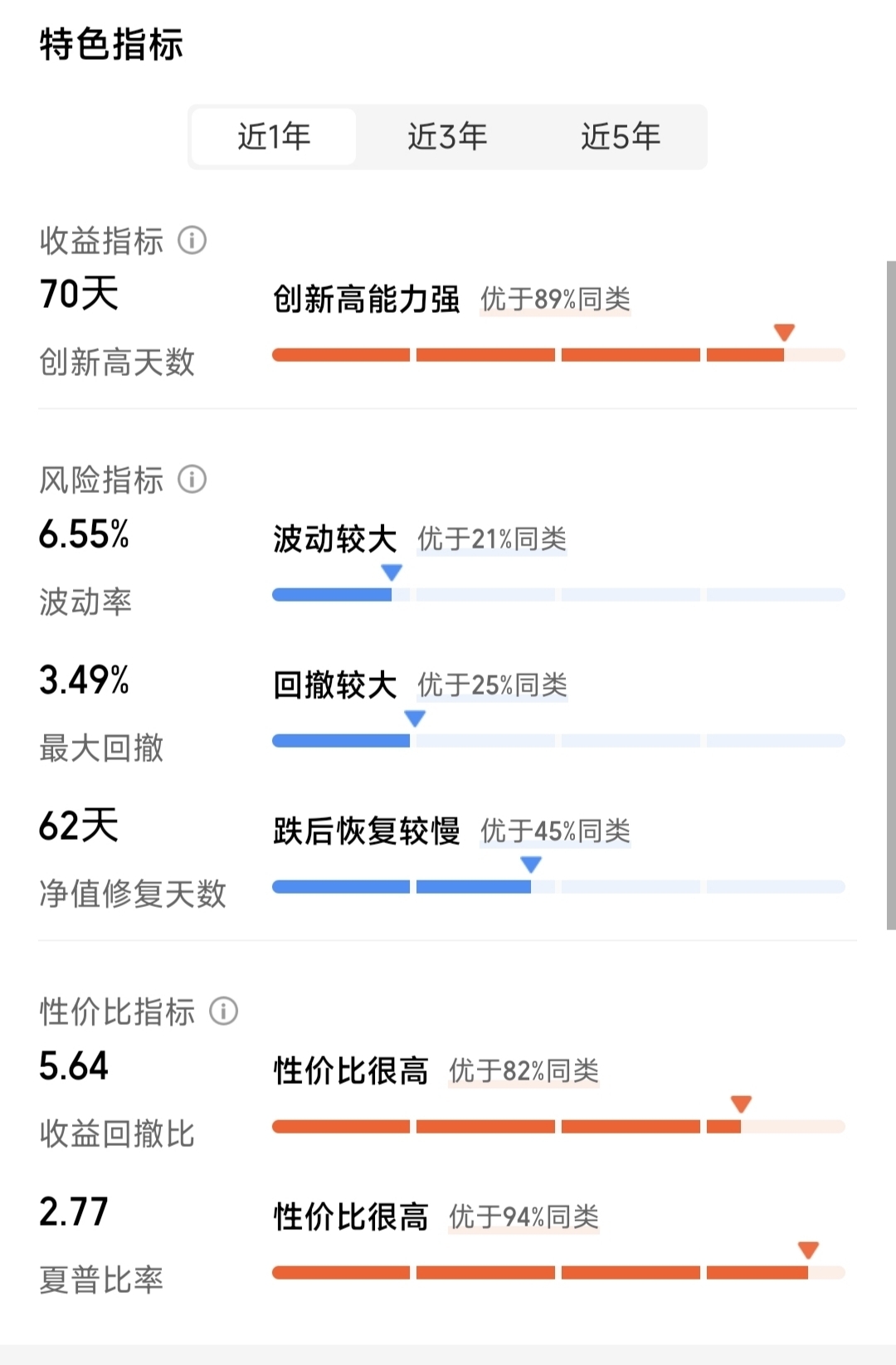Screen dimensions: 896x1365
Task: Tap 优于89%同类 underlined link
Action: pos(555,299)
